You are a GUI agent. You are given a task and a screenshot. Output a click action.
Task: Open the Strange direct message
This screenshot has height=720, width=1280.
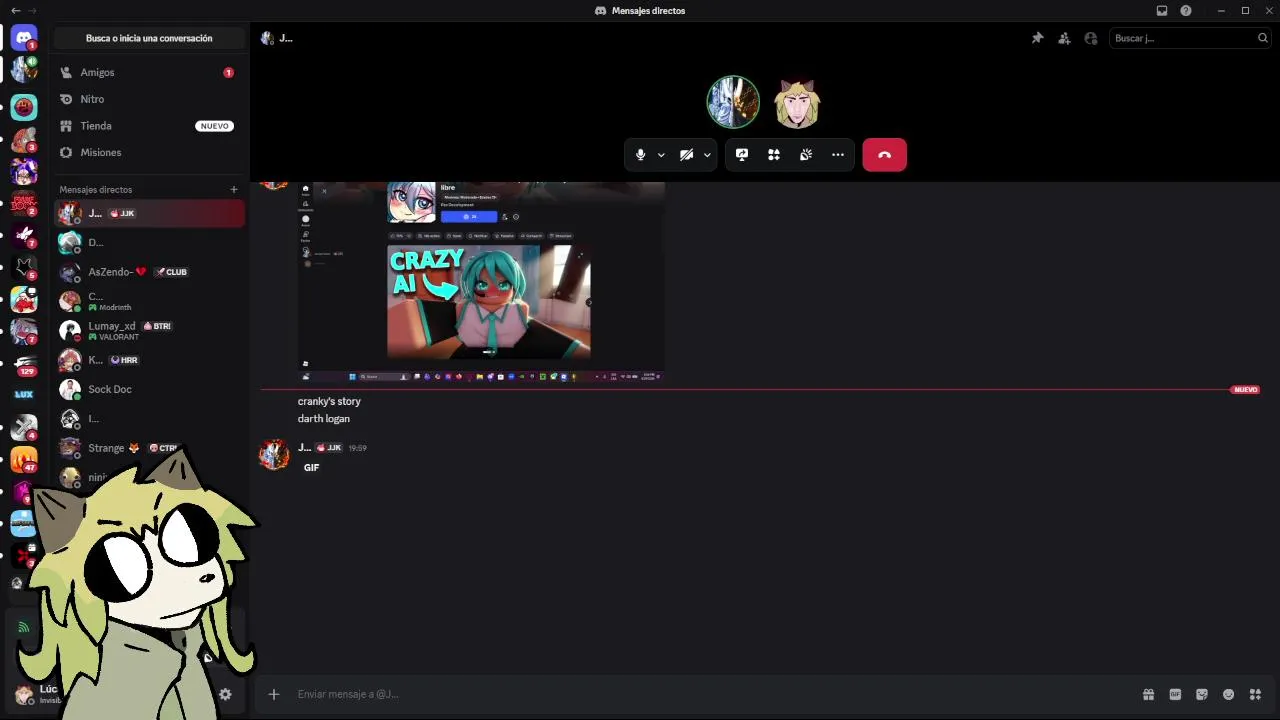(148, 448)
